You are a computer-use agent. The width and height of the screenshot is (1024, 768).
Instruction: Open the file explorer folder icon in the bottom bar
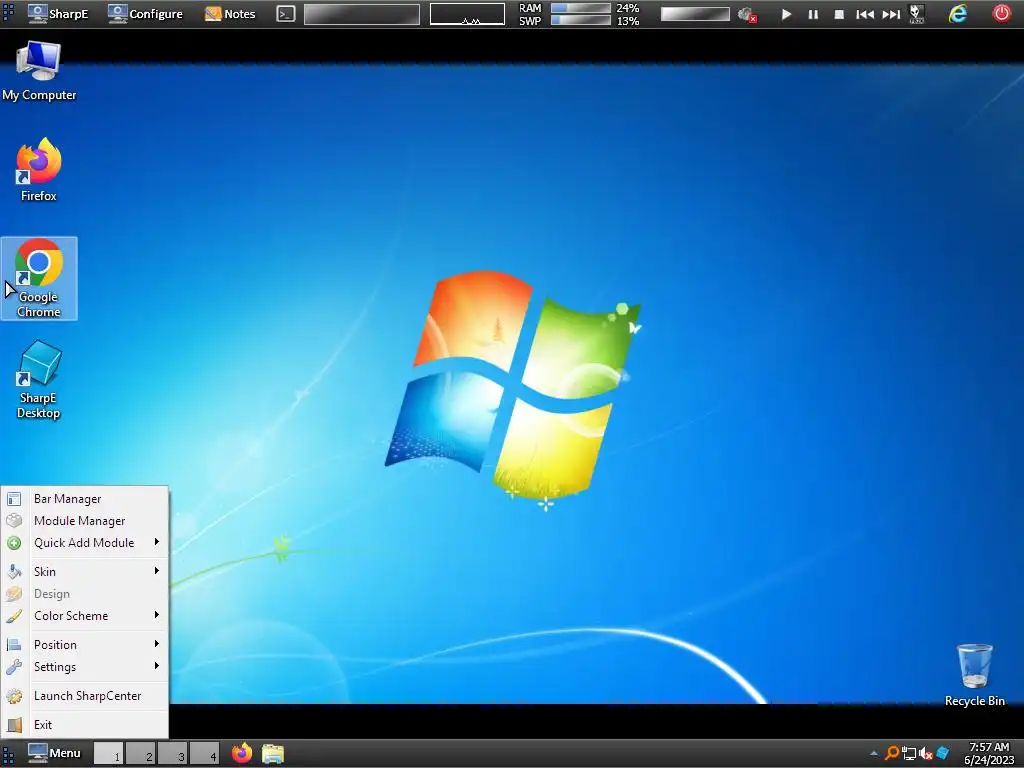click(273, 754)
